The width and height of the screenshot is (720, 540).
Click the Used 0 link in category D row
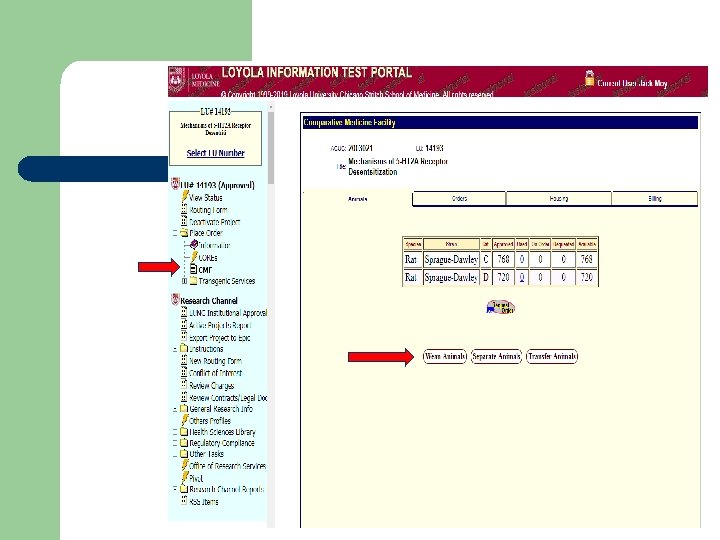tap(522, 277)
